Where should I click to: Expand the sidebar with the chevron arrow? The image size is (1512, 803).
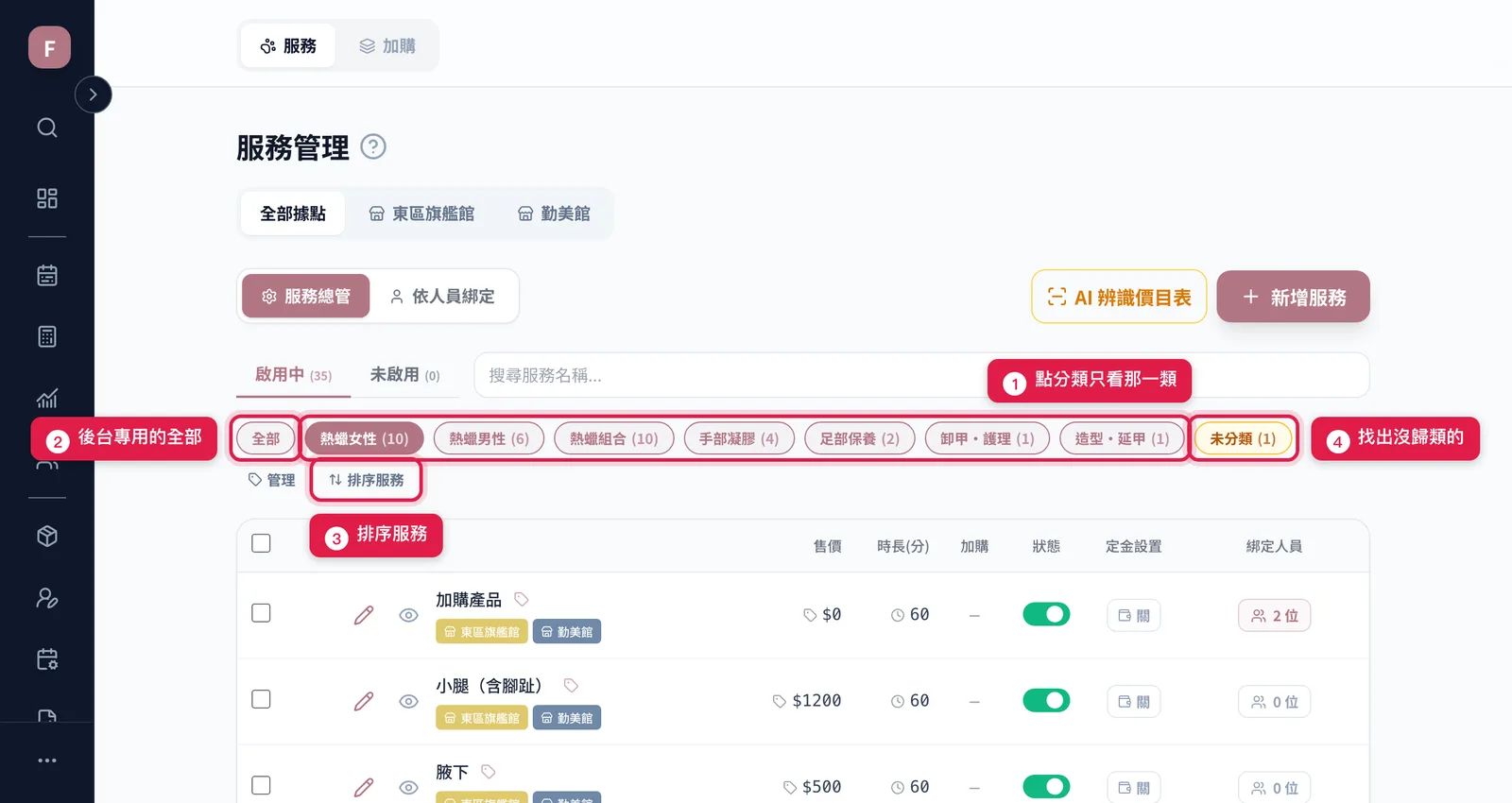(x=93, y=94)
